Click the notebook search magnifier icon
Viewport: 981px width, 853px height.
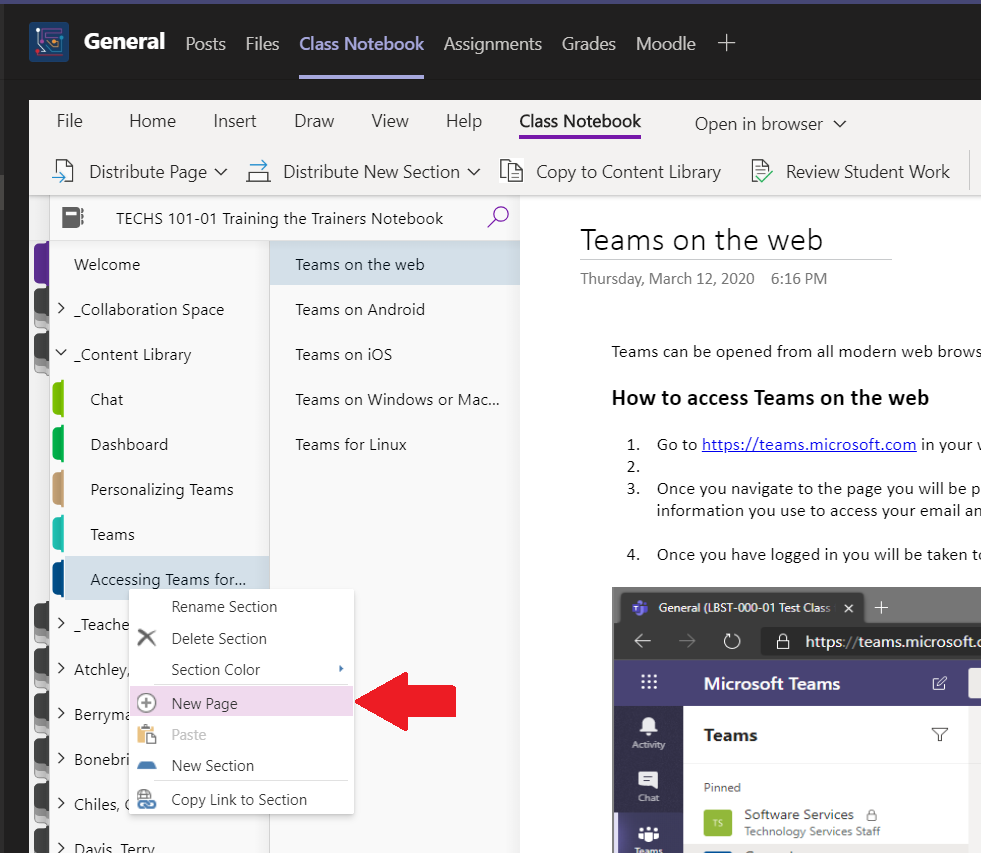pyautogui.click(x=497, y=217)
